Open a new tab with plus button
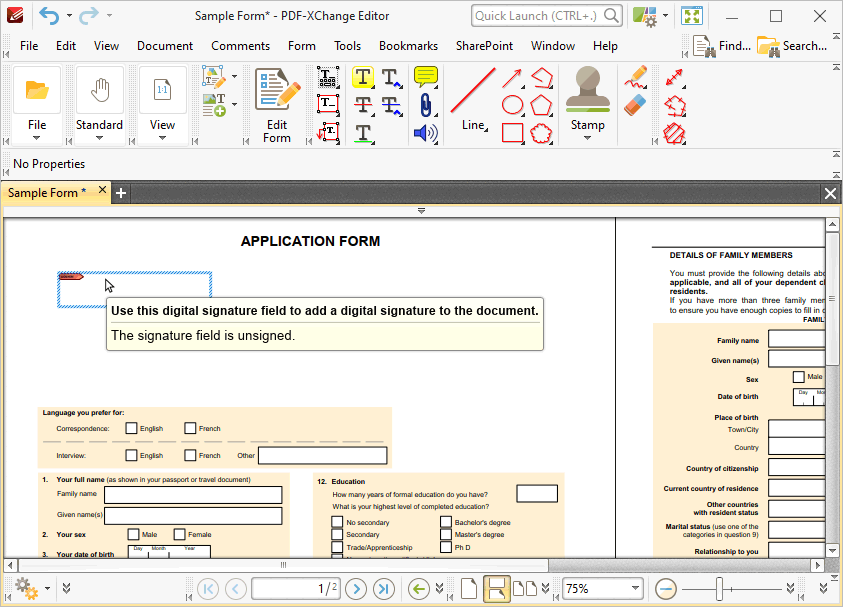 pyautogui.click(x=121, y=193)
